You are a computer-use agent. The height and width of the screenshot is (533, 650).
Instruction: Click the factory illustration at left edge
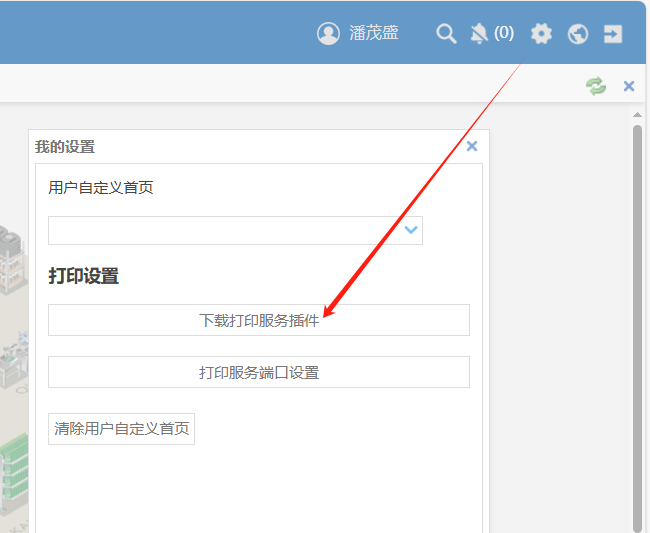(x=12, y=400)
